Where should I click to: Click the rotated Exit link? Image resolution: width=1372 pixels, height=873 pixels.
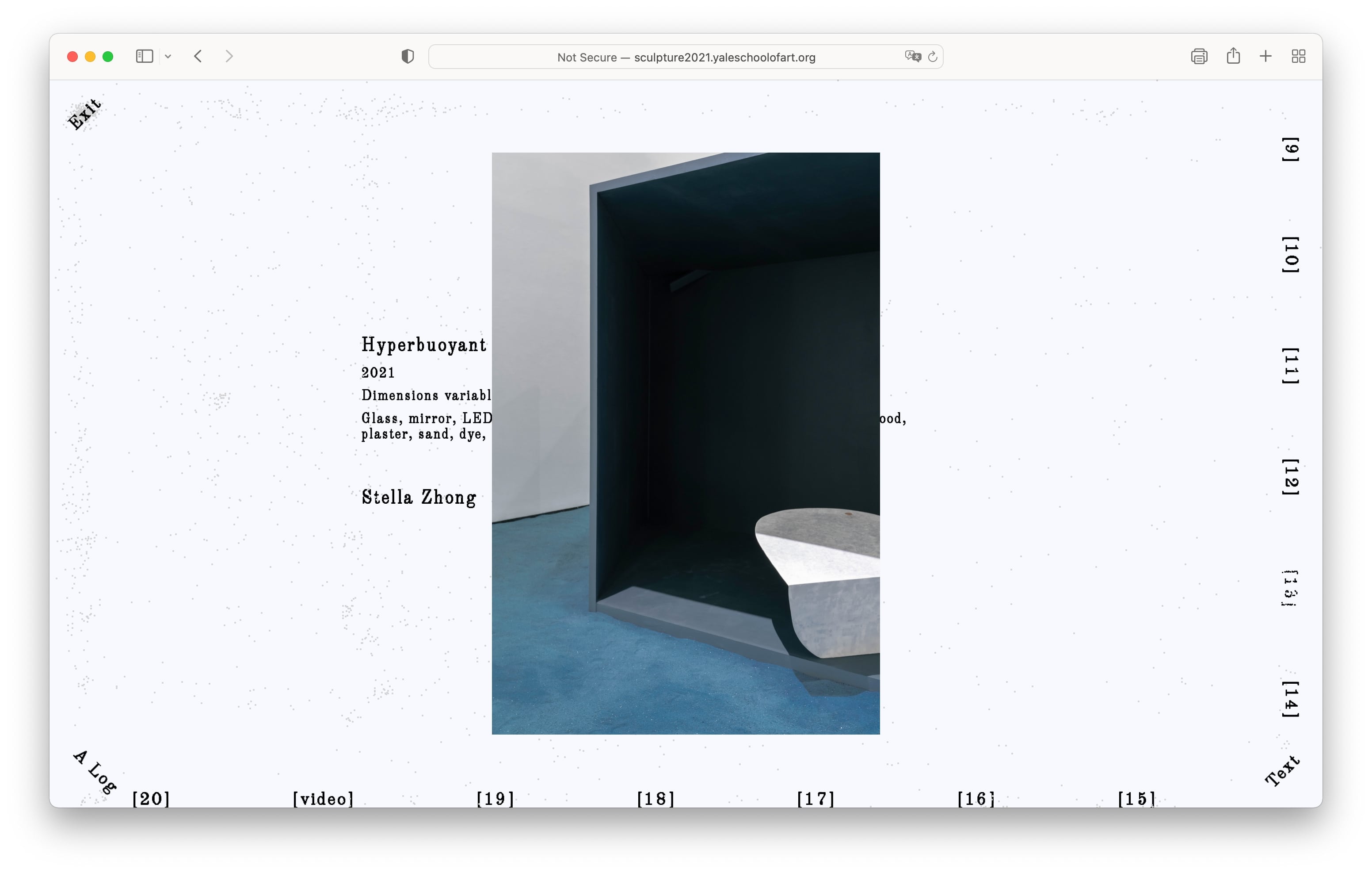[x=84, y=114]
